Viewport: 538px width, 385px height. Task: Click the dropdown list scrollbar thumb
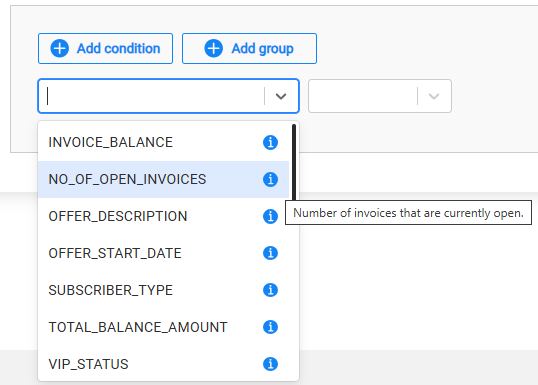click(x=294, y=163)
